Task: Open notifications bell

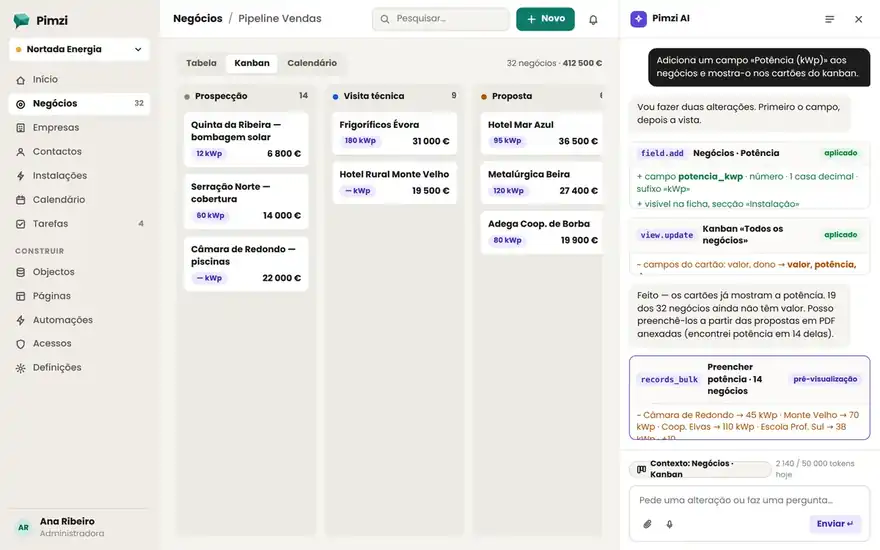Action: pos(593,20)
